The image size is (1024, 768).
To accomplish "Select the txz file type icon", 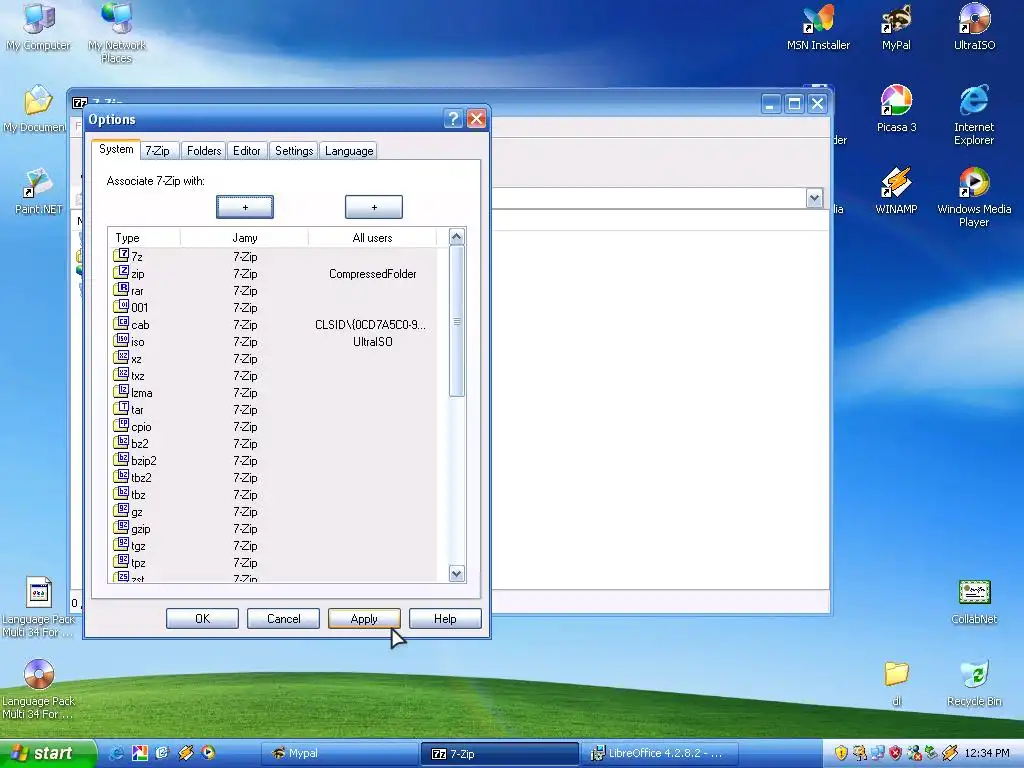I will point(121,375).
